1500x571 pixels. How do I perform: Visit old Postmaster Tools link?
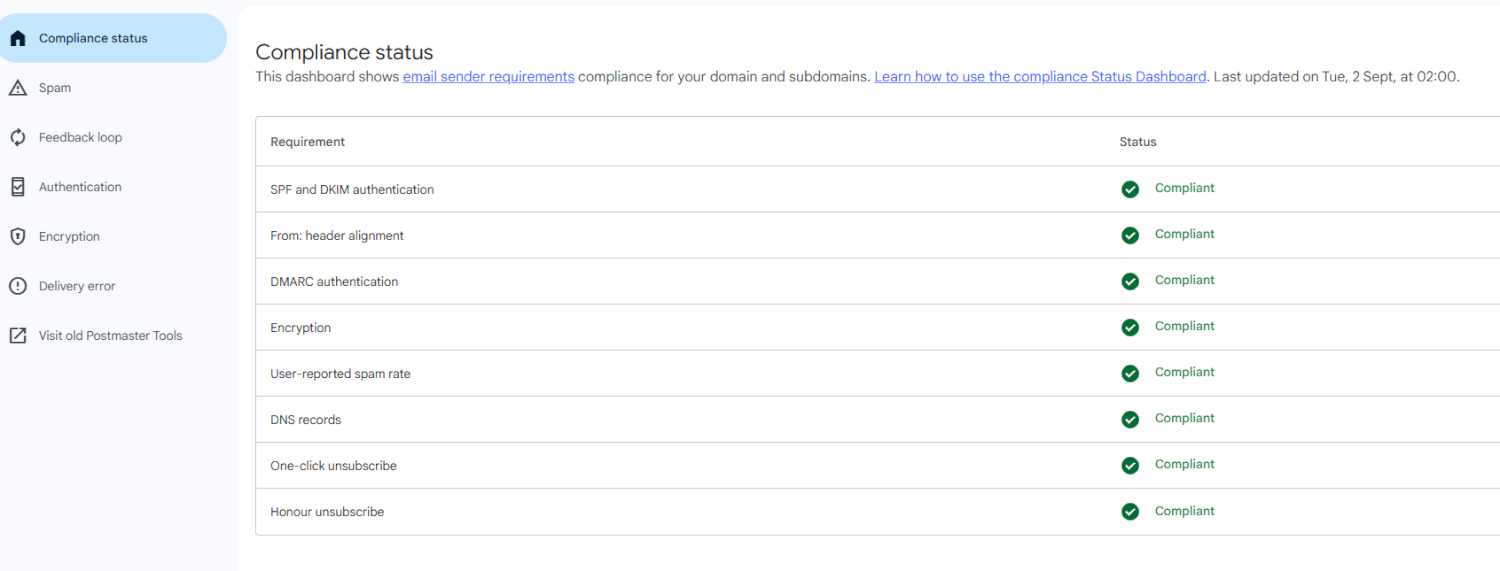click(x=110, y=336)
